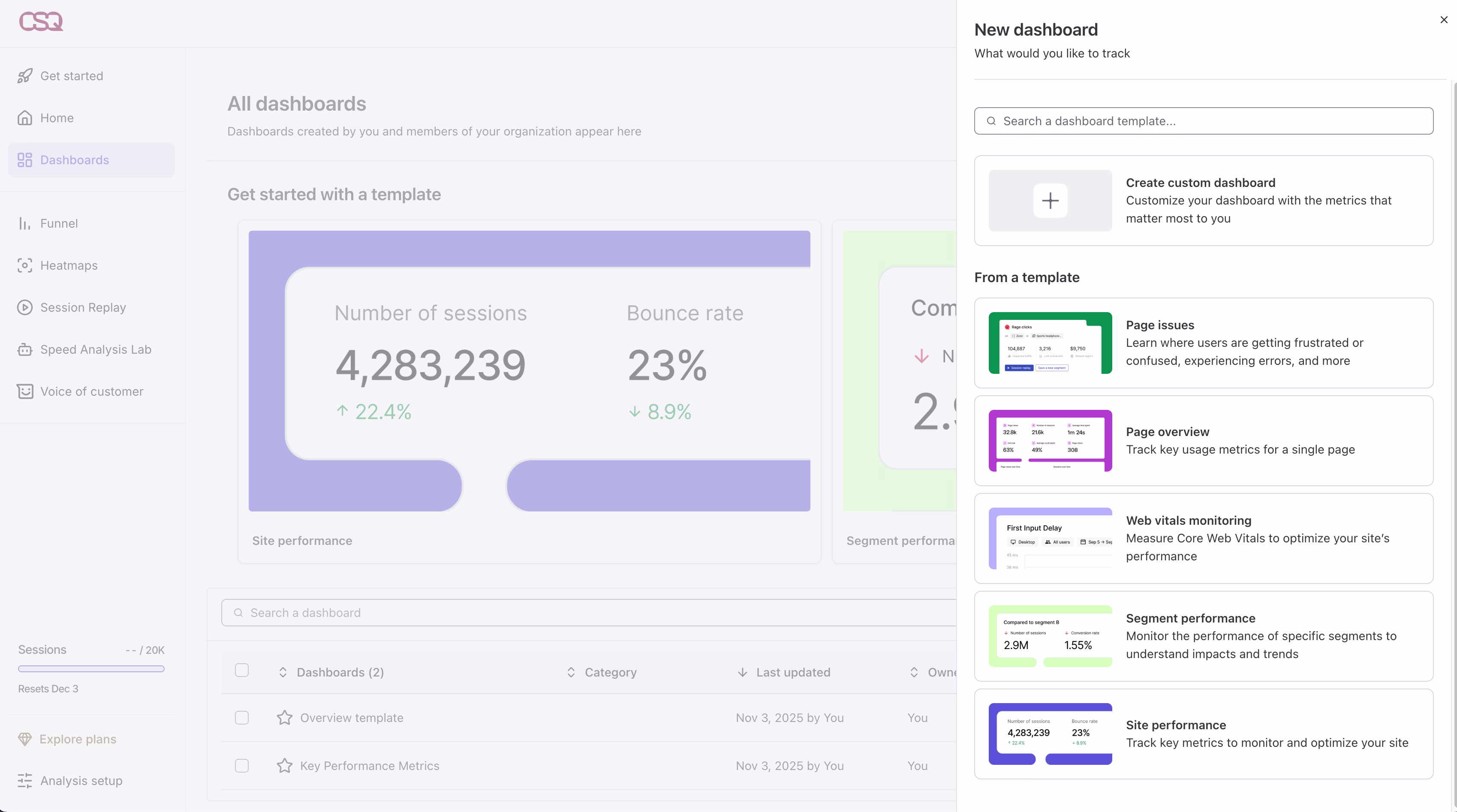Open the Speed Analysis Lab
1457x812 pixels.
point(95,349)
